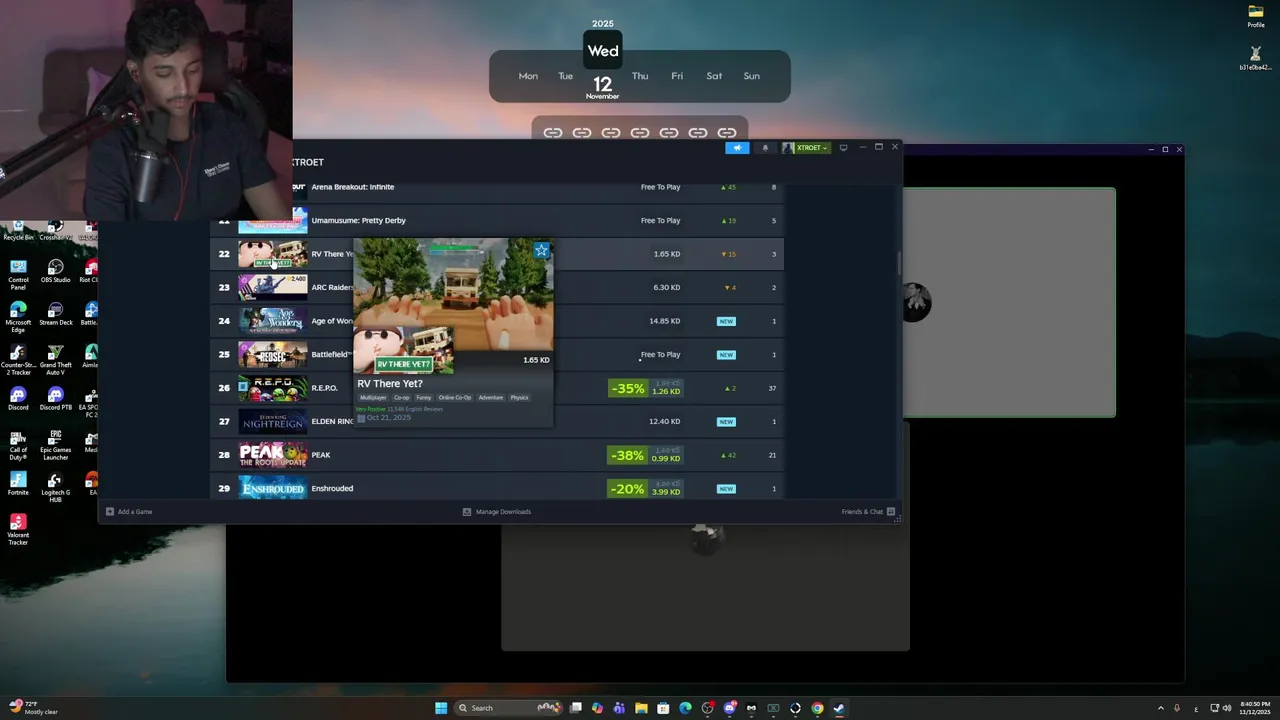Open OBS Studio desktop shortcut
This screenshot has width=1280, height=720.
[55, 271]
